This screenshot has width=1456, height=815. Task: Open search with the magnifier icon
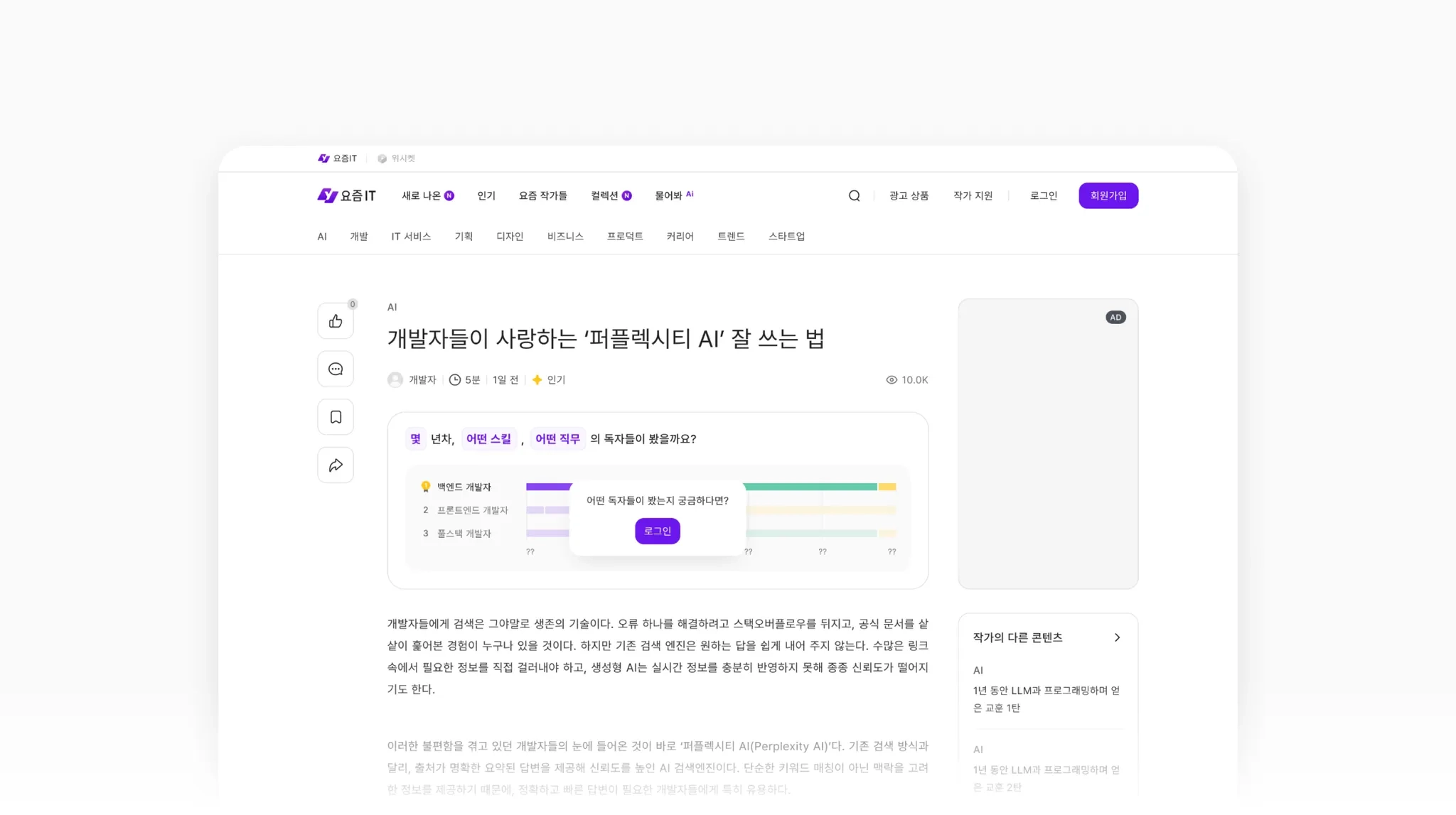(854, 195)
